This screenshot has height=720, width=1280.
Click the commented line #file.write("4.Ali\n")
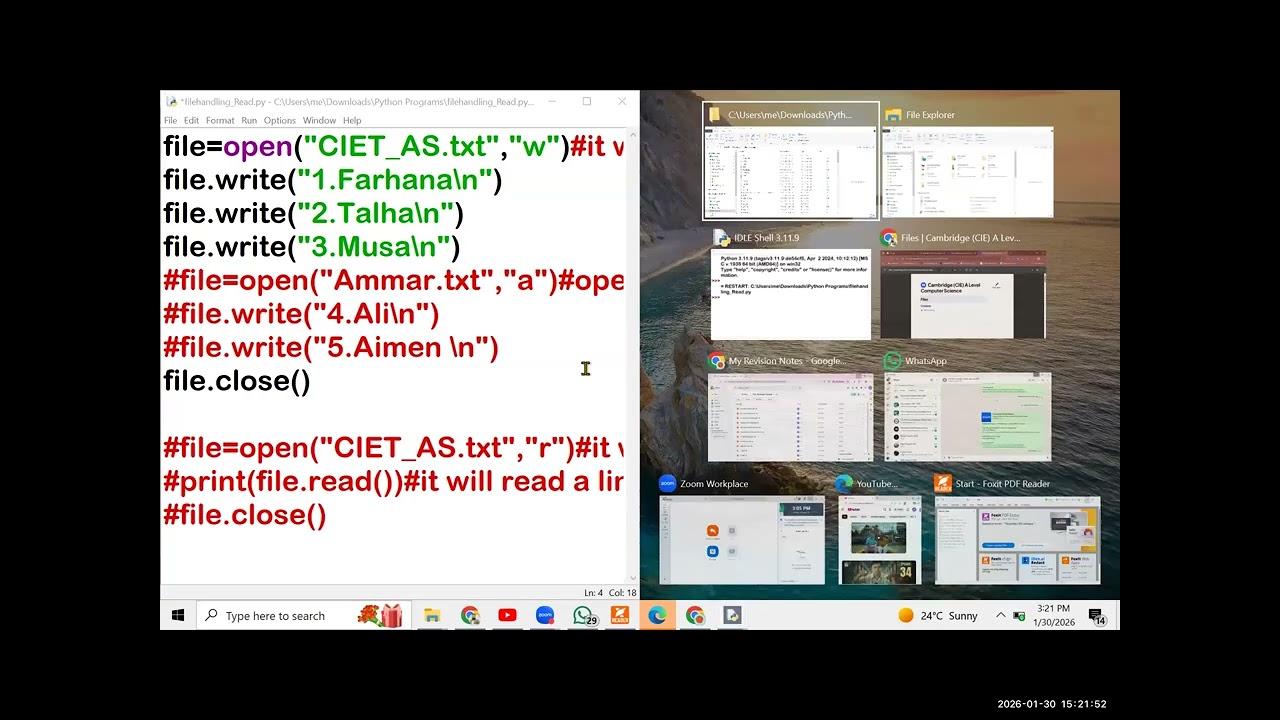[x=301, y=314]
